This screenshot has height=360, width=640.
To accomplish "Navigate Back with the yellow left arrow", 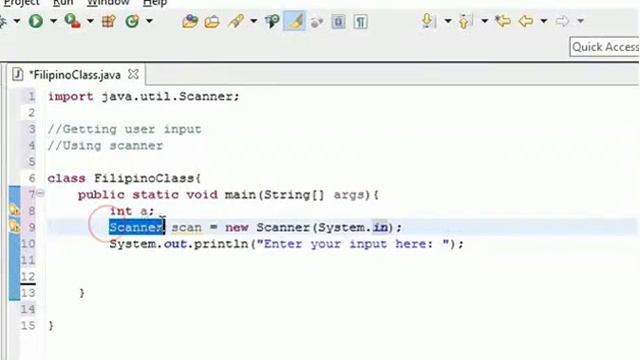I will [526, 20].
